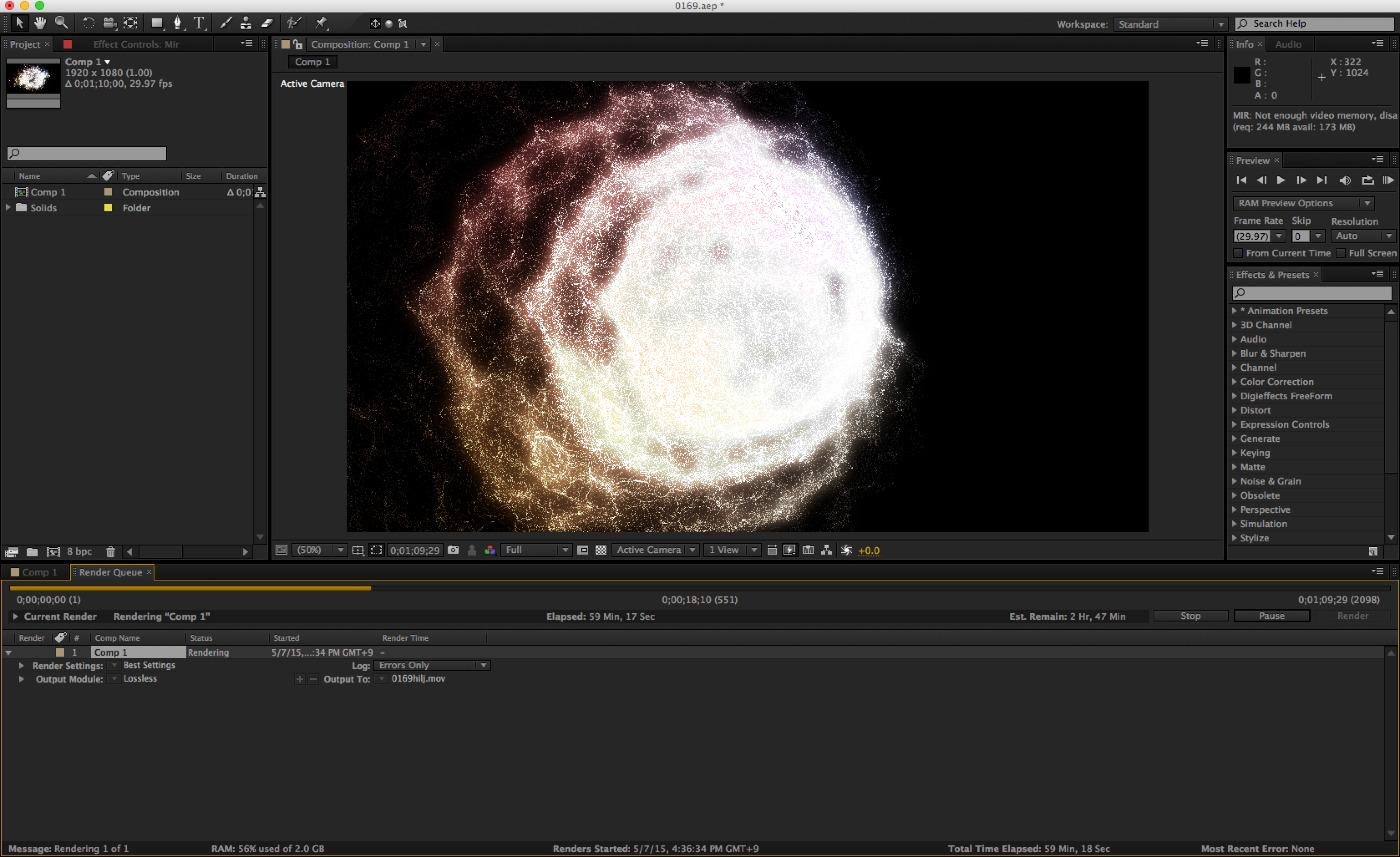
Task: Select the Roto Brush tool
Action: pos(292,22)
